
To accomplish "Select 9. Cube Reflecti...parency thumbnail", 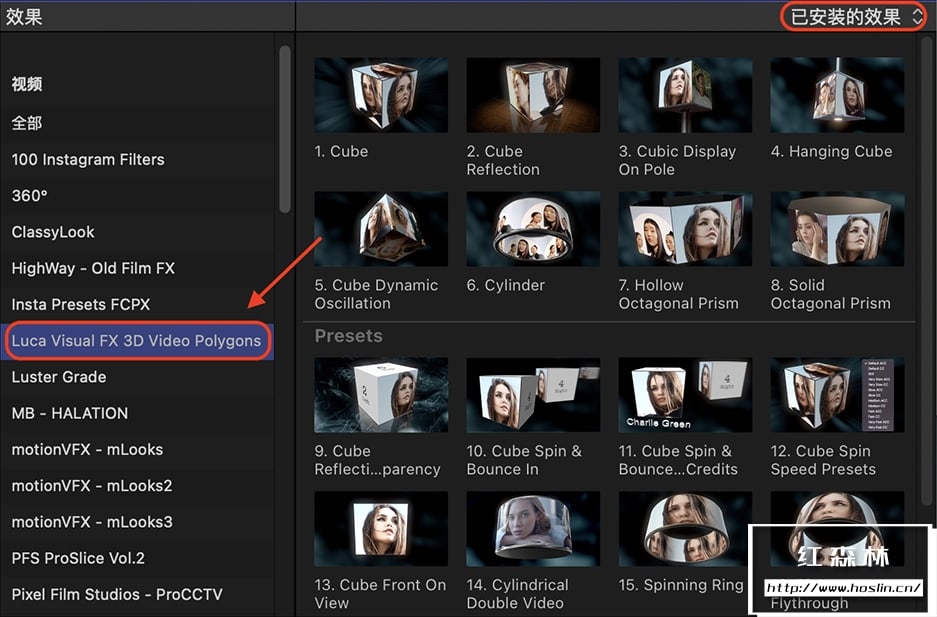I will (x=381, y=395).
